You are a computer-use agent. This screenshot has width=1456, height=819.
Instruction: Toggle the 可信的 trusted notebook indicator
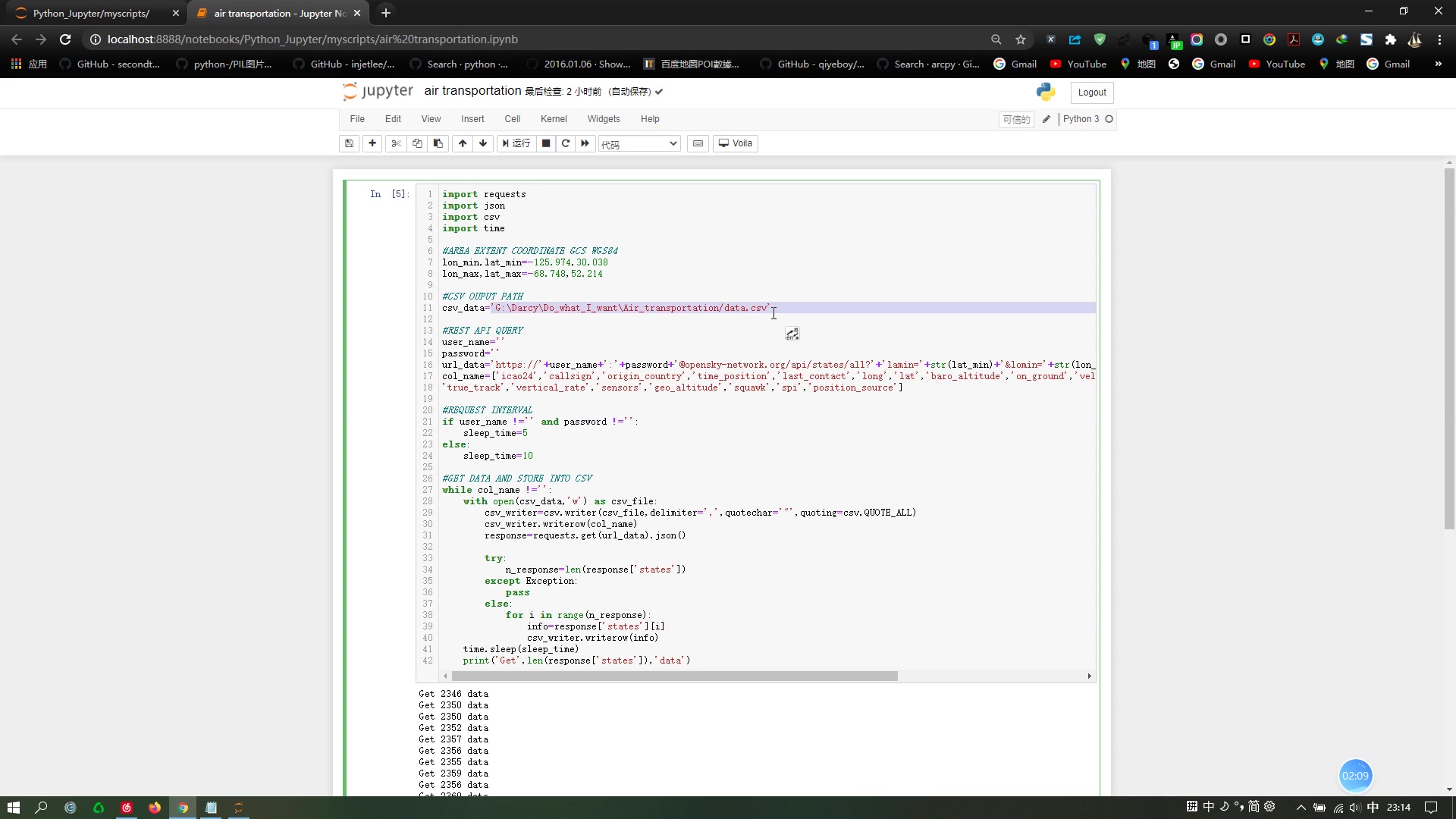click(1016, 119)
